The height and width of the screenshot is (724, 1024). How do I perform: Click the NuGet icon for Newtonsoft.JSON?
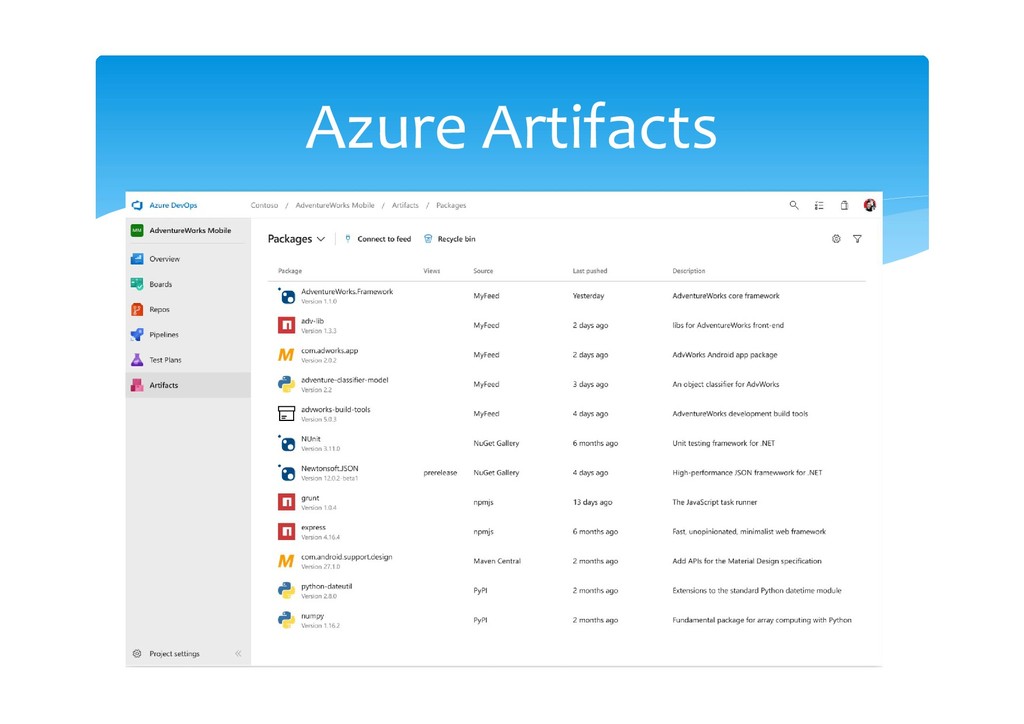pyautogui.click(x=286, y=473)
